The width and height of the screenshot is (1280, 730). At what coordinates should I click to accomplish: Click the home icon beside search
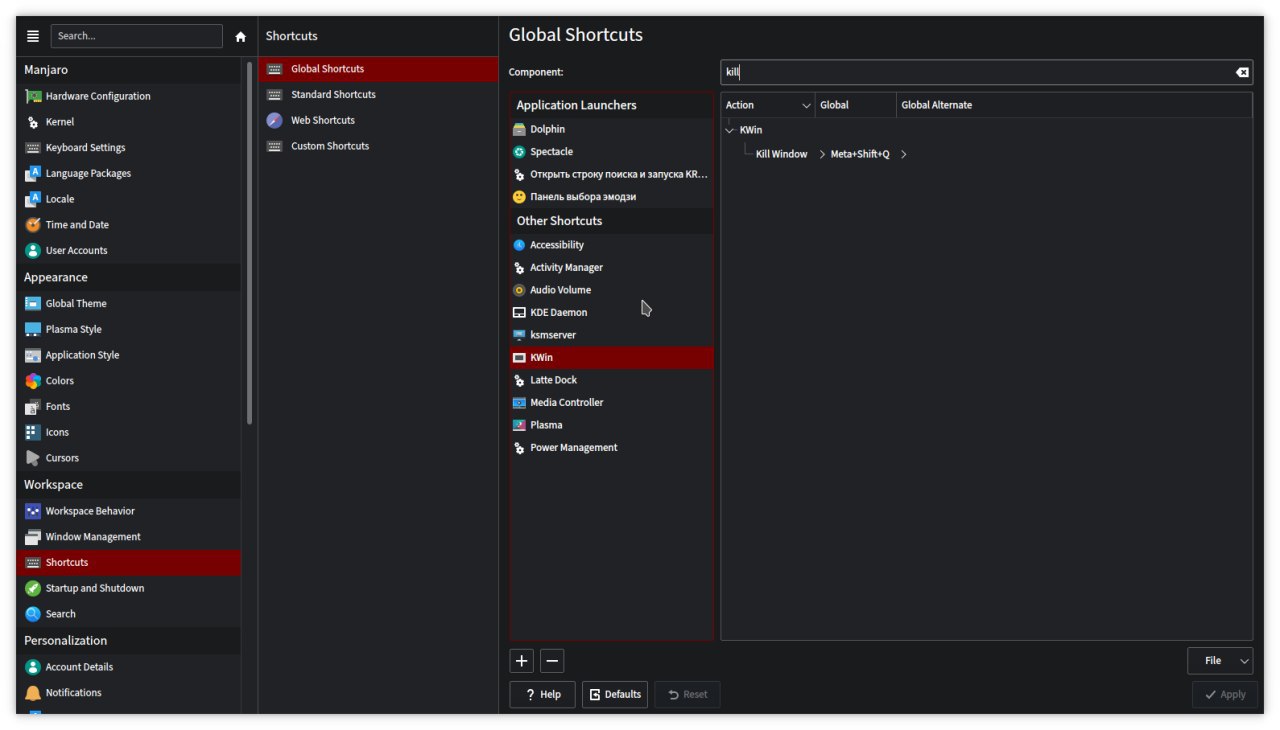240,36
